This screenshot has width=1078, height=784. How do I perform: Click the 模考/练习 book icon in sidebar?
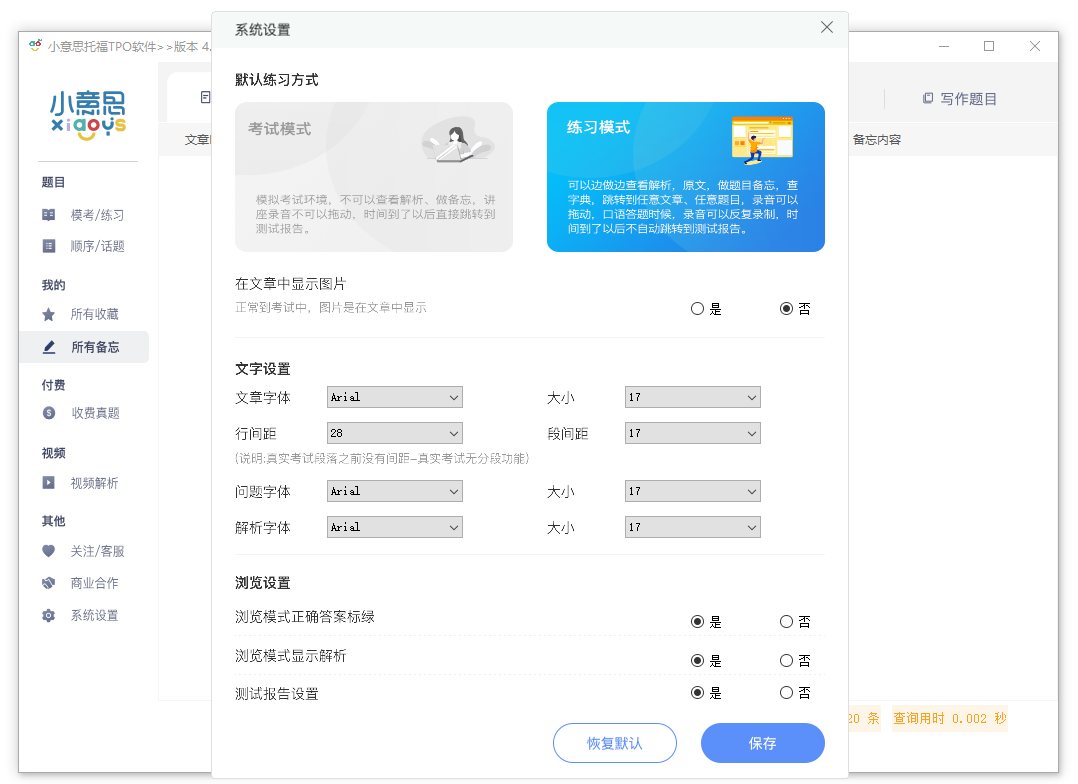coord(49,215)
